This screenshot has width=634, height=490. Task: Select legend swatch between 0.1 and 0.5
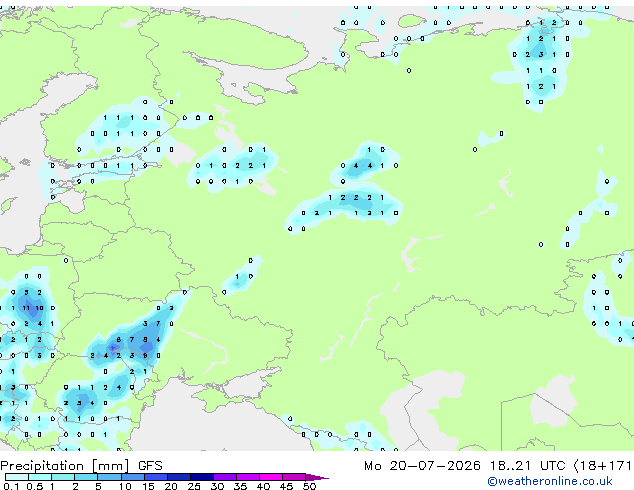click(17, 477)
